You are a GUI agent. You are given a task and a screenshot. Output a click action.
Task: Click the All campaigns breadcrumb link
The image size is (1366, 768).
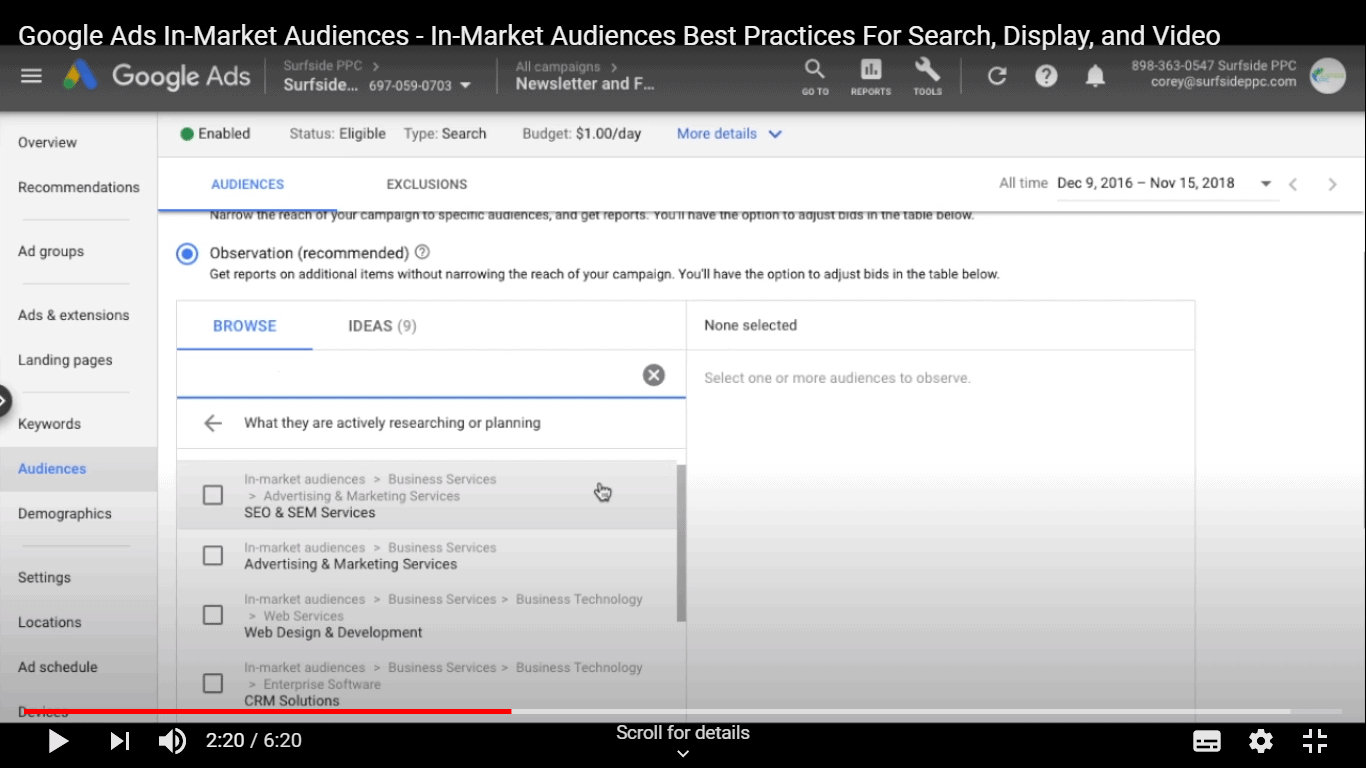(x=558, y=67)
